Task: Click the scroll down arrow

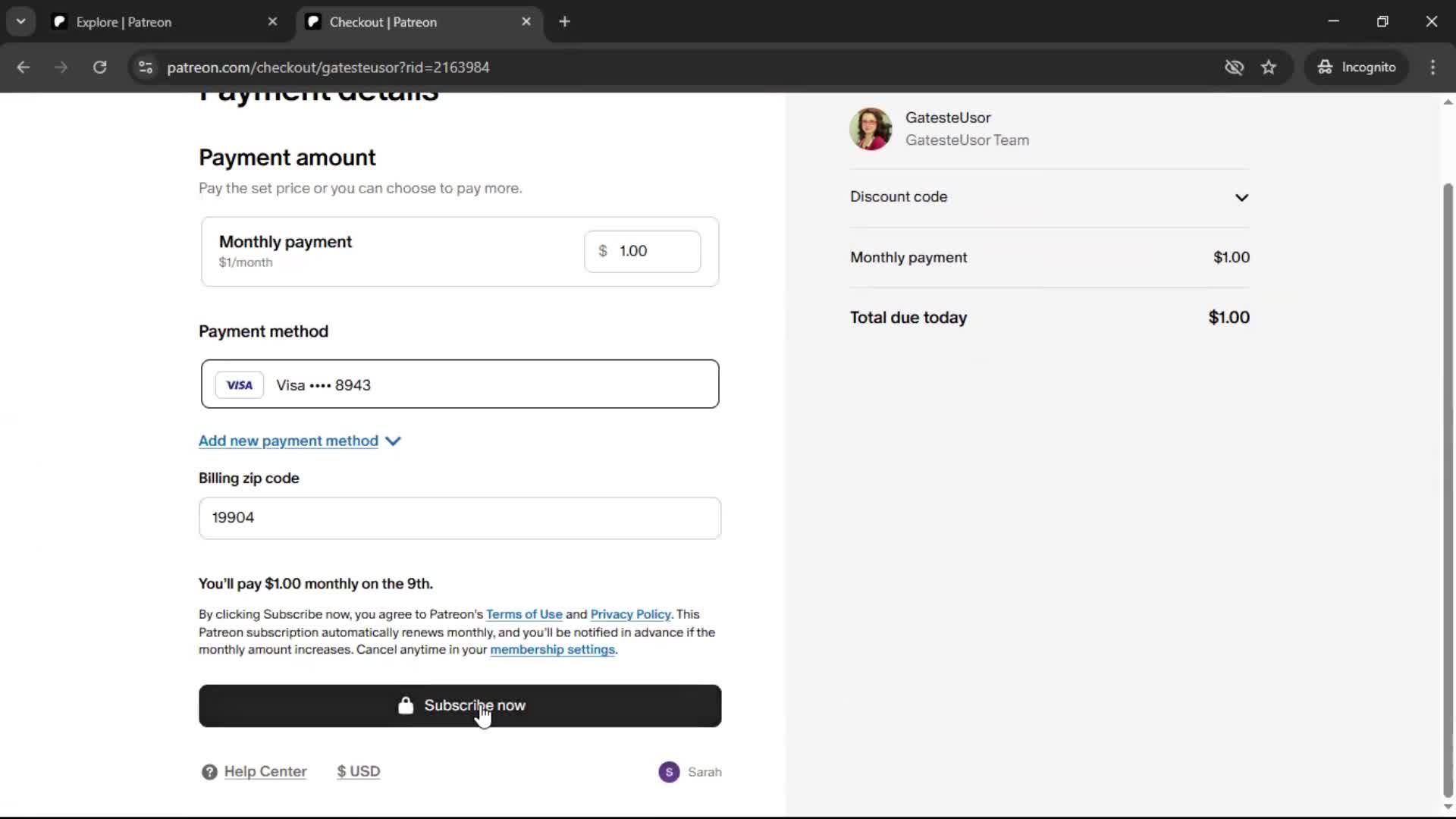Action: 1448,808
